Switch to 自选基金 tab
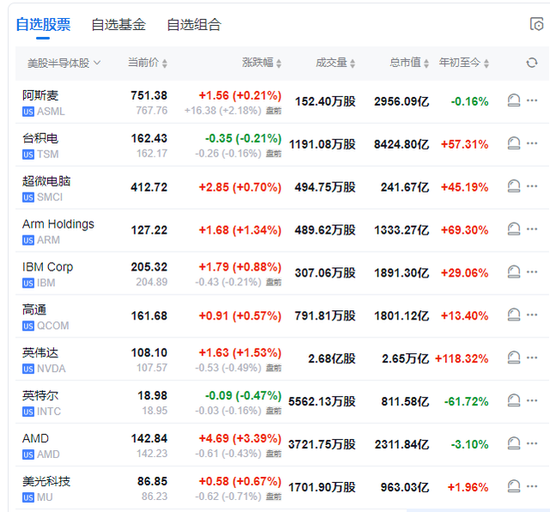 pos(119,25)
